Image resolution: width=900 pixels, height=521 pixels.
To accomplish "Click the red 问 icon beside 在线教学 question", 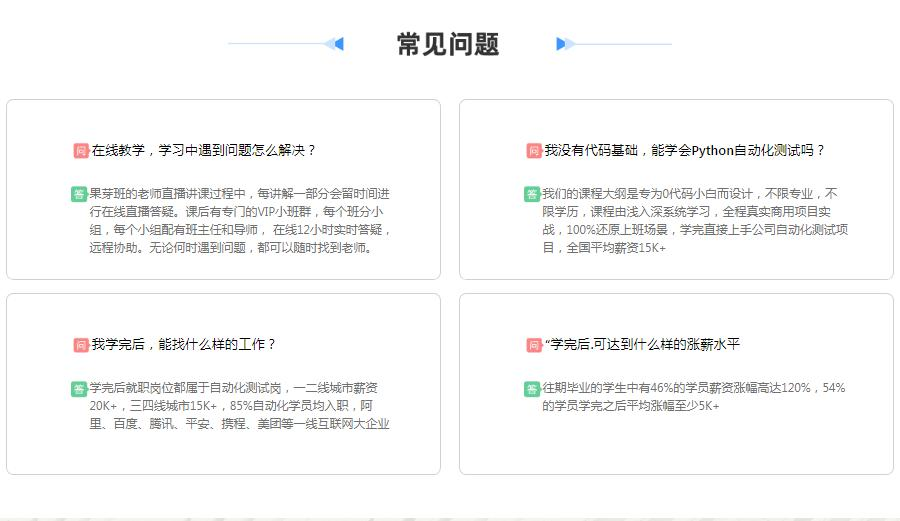I will pyautogui.click(x=81, y=151).
